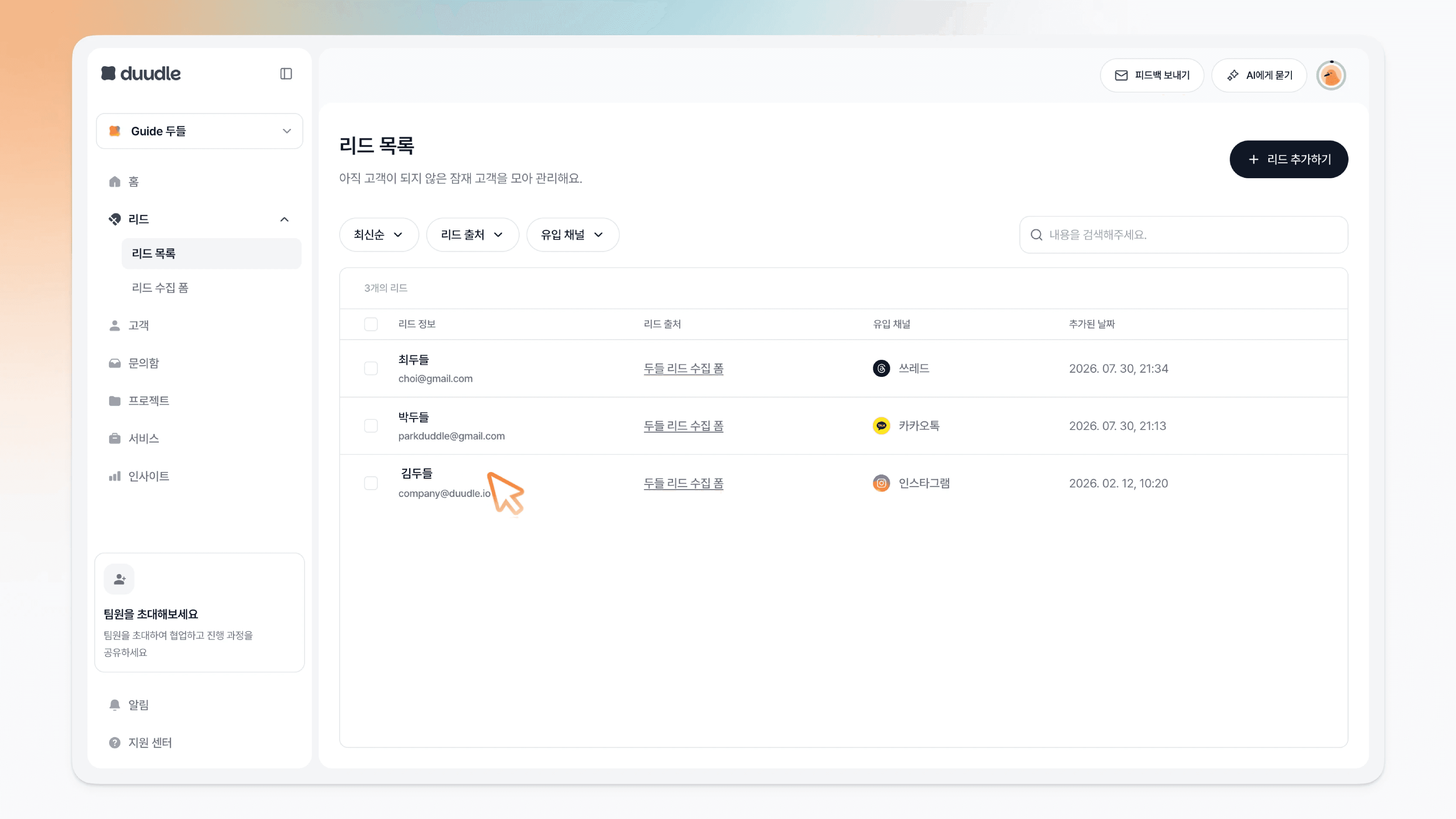Select 리드 목록 in the sidebar
The height and width of the screenshot is (819, 1456).
point(212,253)
